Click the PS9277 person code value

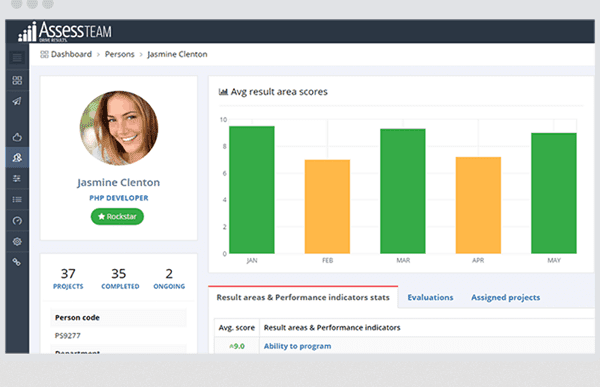point(68,336)
